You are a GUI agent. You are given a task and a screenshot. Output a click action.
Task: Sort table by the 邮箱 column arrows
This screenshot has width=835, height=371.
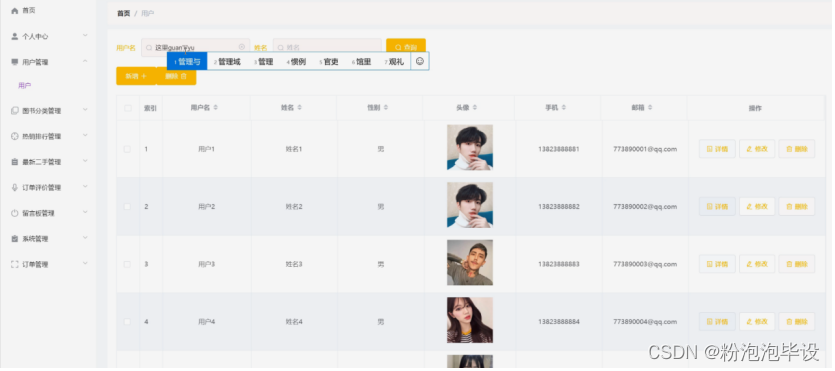[649, 108]
